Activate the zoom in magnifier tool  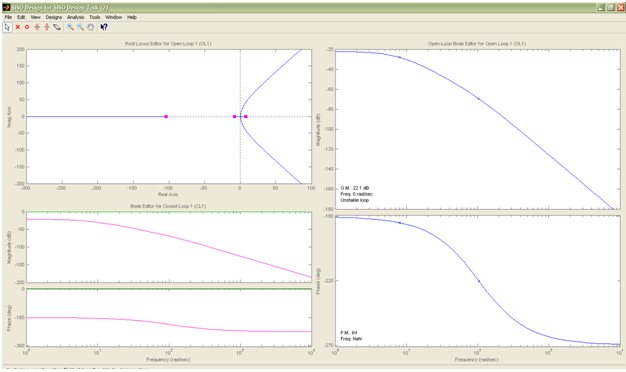[70, 27]
